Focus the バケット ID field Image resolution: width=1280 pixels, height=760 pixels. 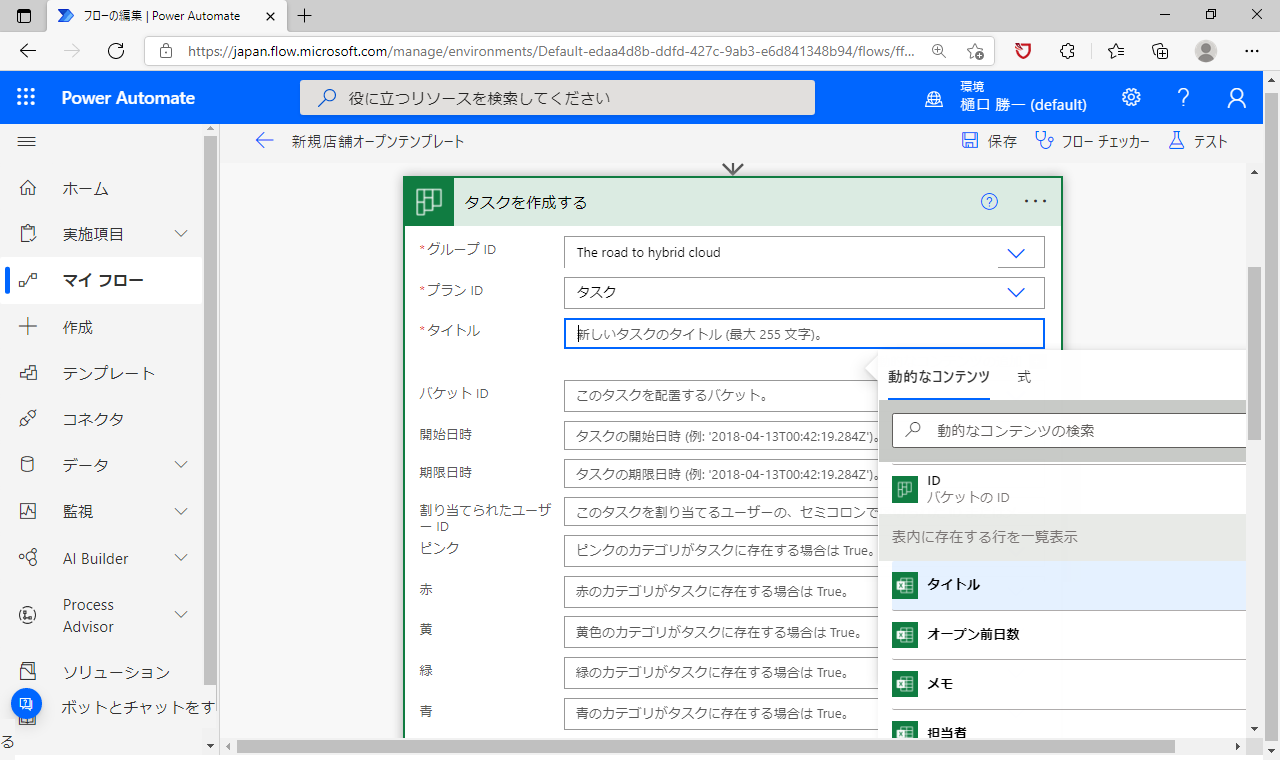coord(720,395)
